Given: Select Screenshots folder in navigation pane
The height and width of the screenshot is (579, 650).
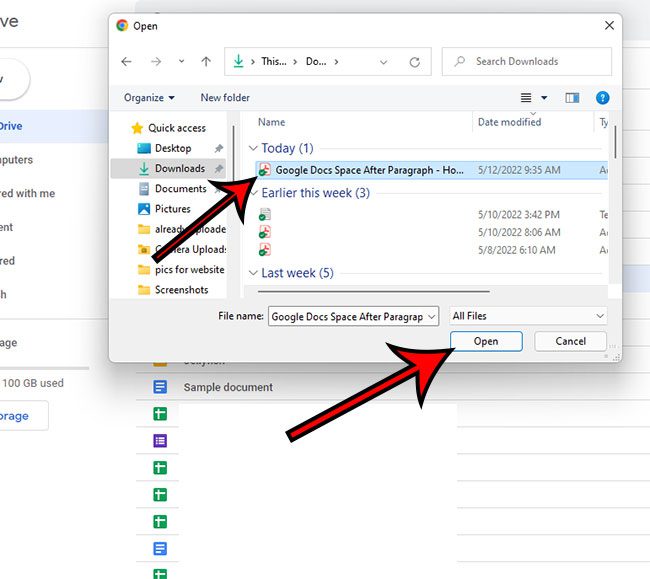Looking at the screenshot, I should click(181, 290).
